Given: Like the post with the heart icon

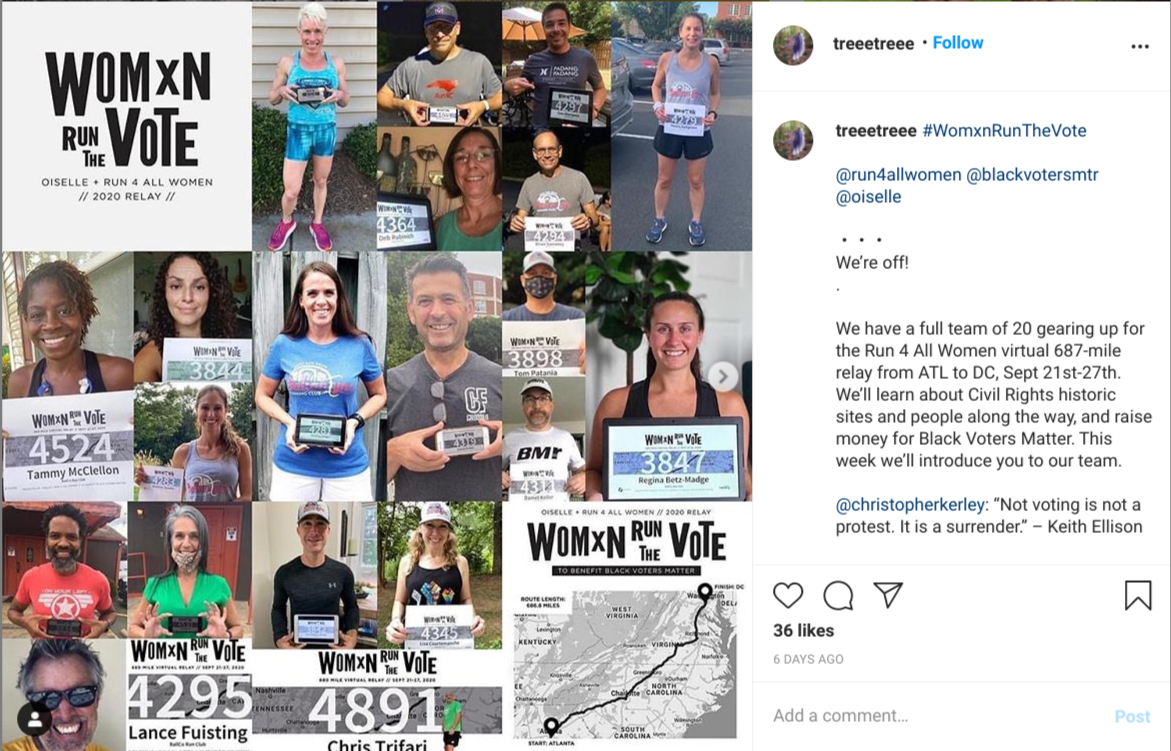Looking at the screenshot, I should coord(788,595).
